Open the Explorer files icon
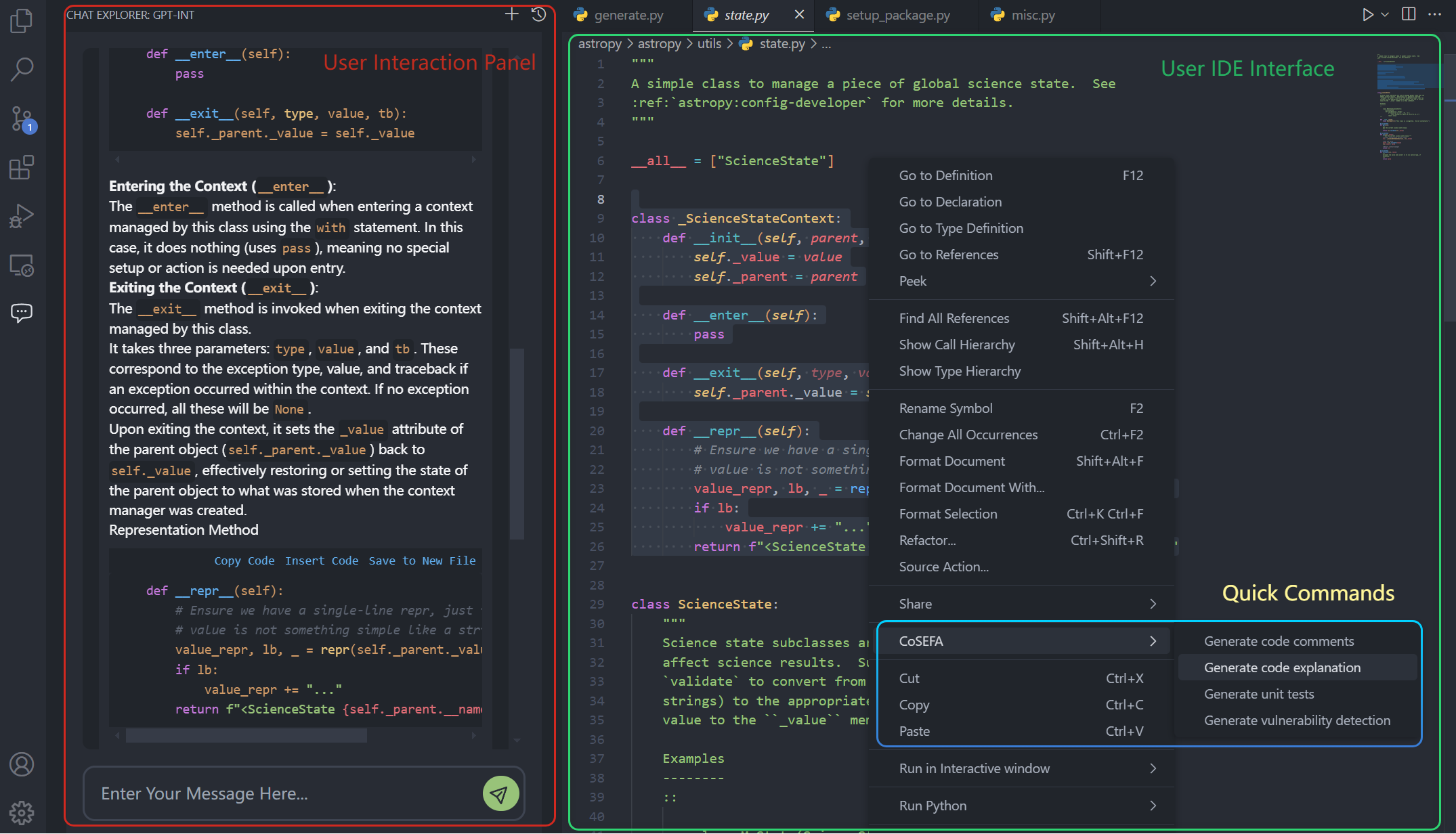Screen dimensions: 1456x834 tap(22, 21)
